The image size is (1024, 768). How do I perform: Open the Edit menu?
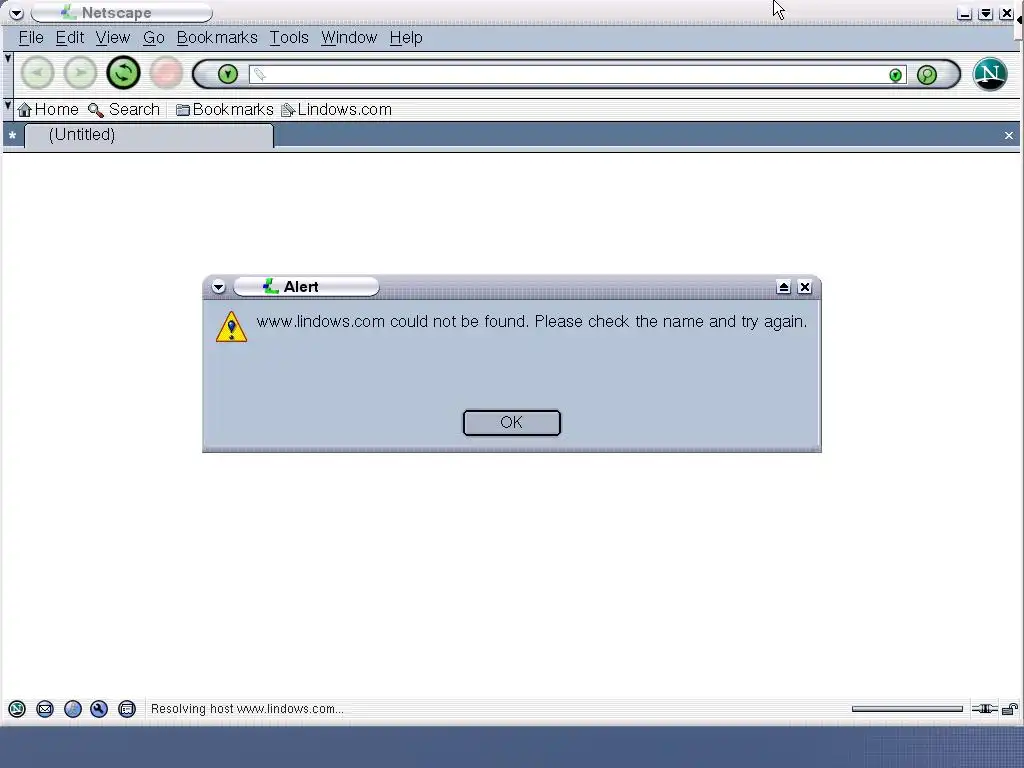(x=69, y=38)
